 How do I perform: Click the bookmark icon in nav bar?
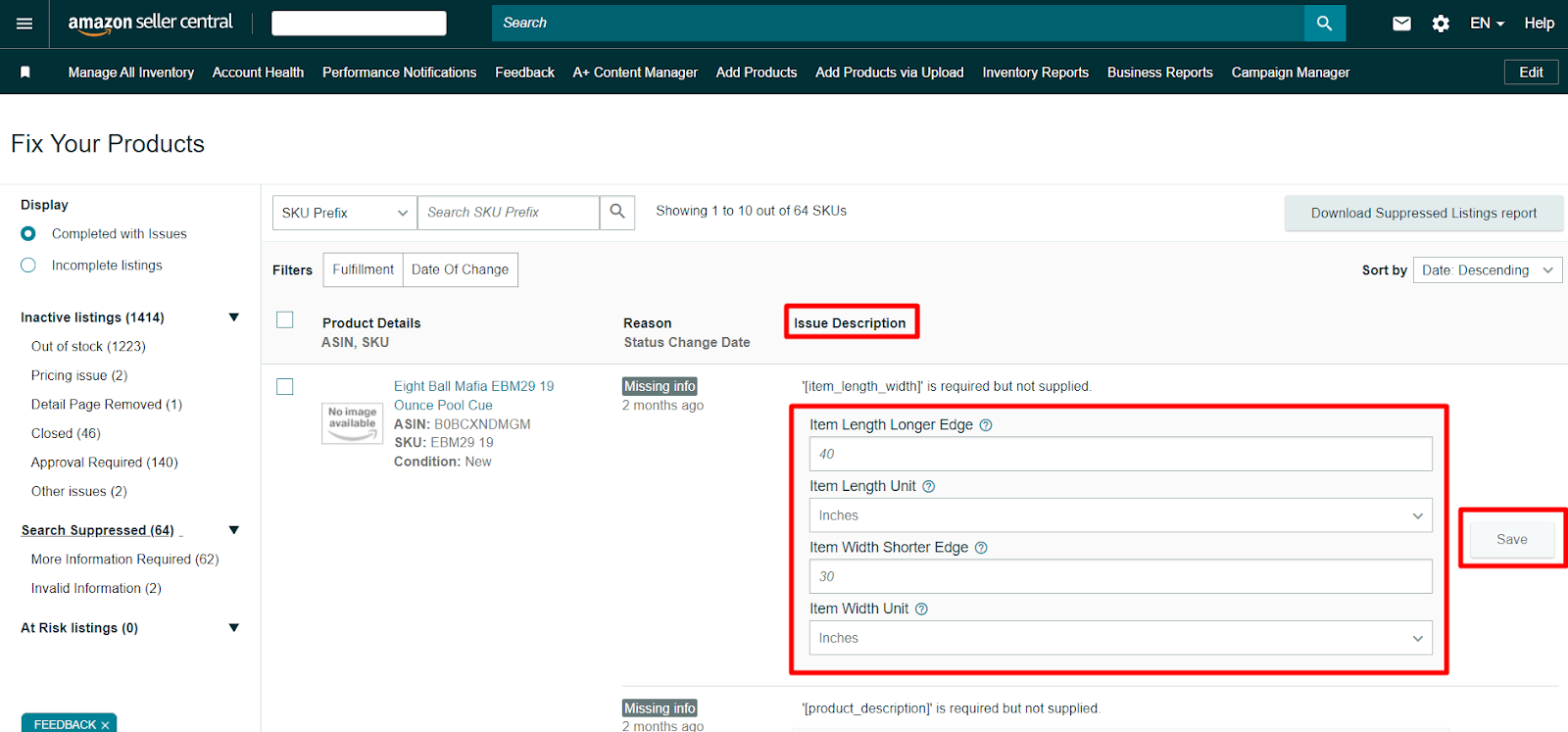click(x=25, y=73)
